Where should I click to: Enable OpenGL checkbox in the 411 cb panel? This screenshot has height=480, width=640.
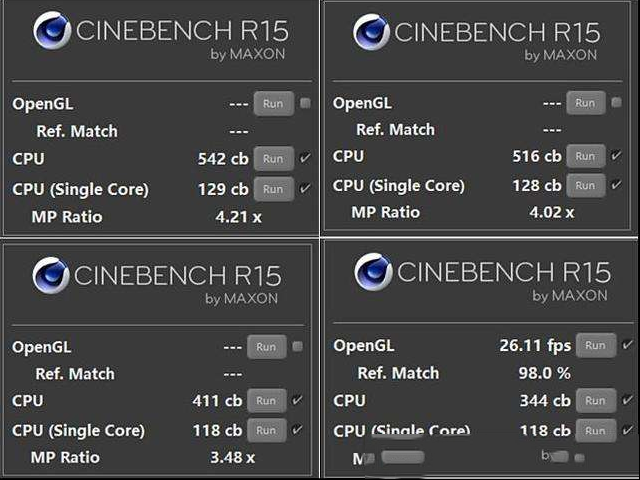pos(298,347)
